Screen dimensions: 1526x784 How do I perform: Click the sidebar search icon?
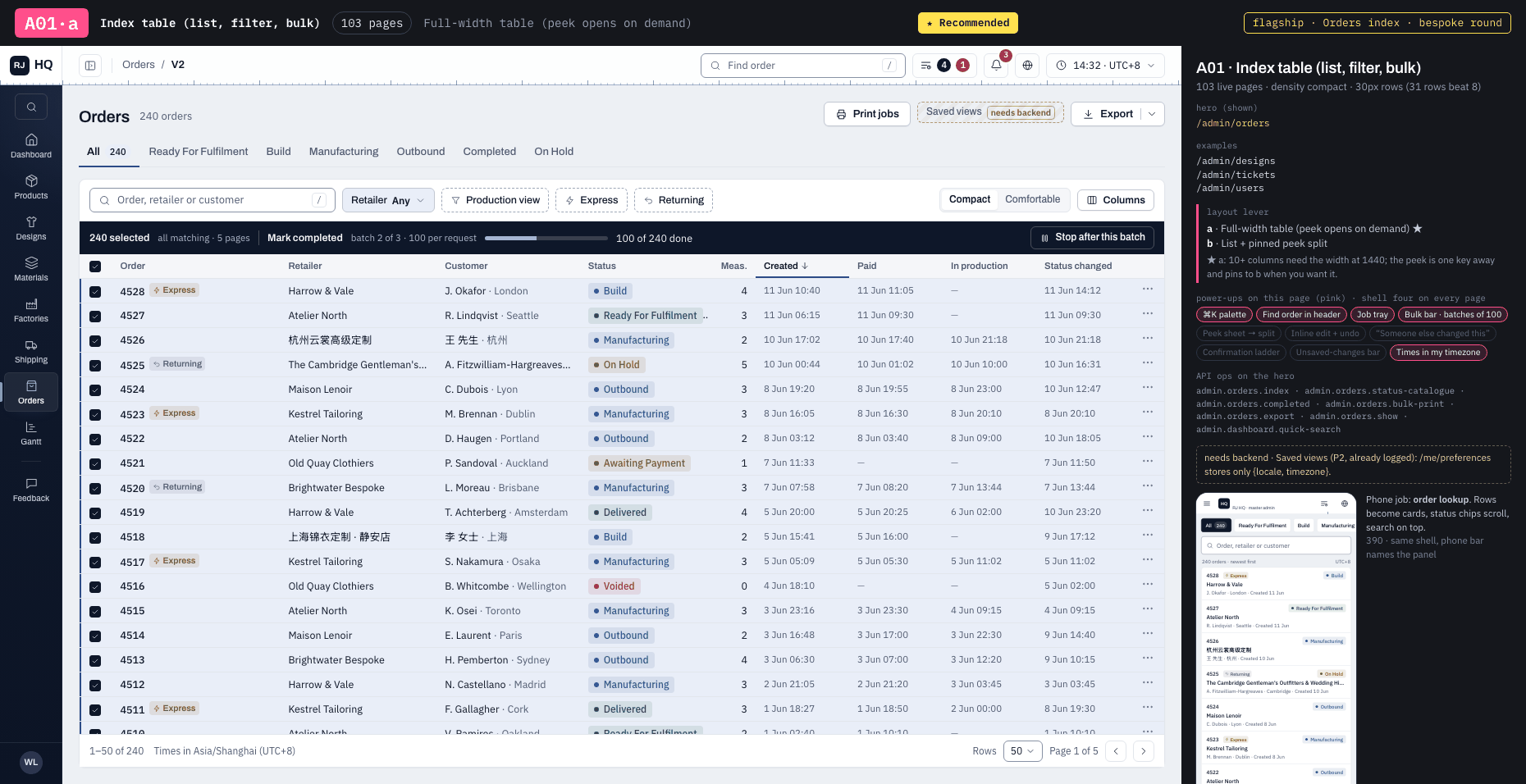point(31,107)
